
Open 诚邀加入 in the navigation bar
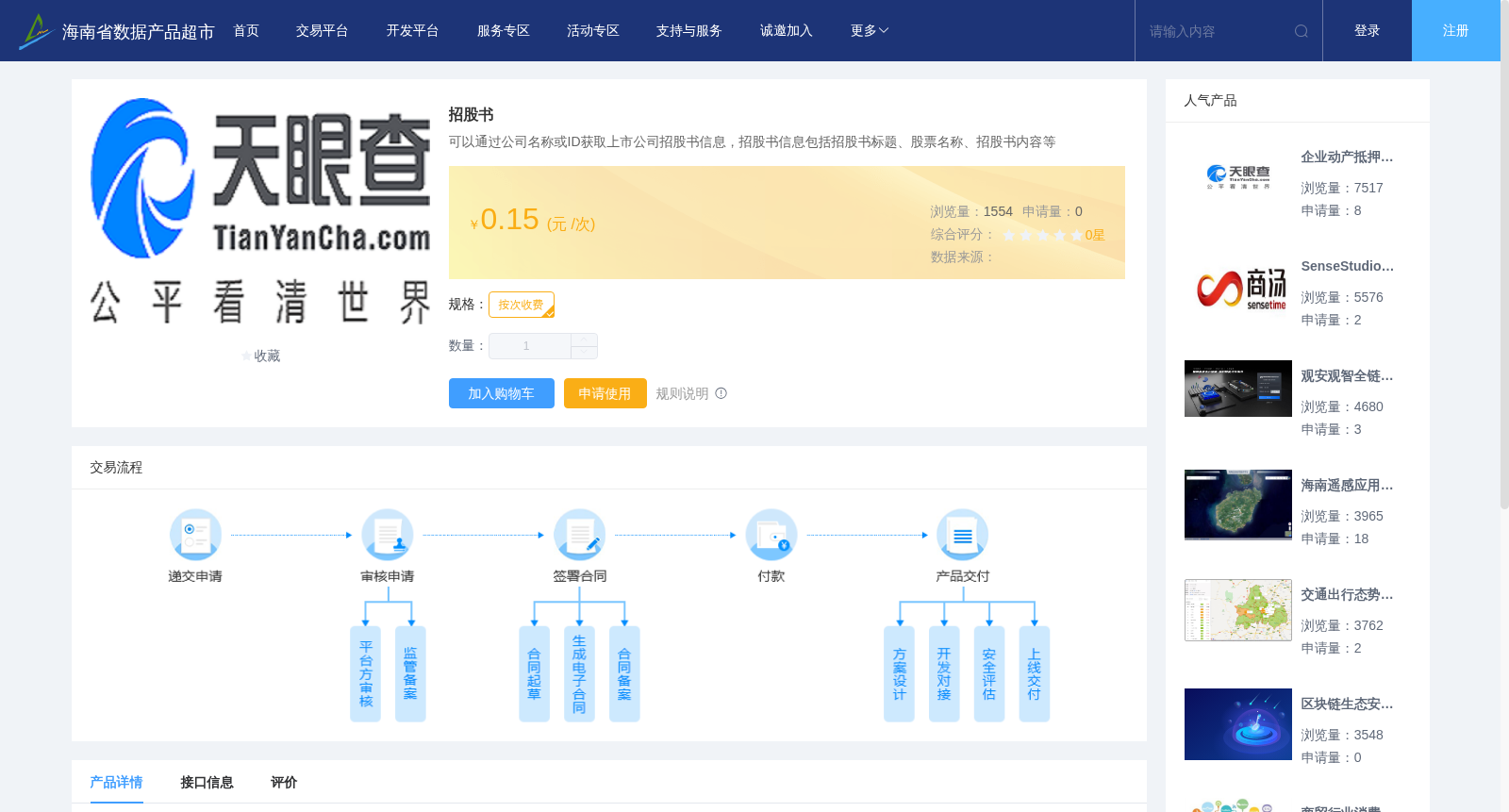pyautogui.click(x=787, y=31)
